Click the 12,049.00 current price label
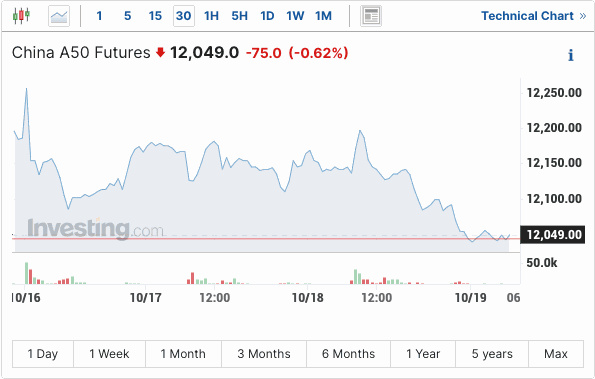Viewport: 595px width, 379px height. pos(552,235)
